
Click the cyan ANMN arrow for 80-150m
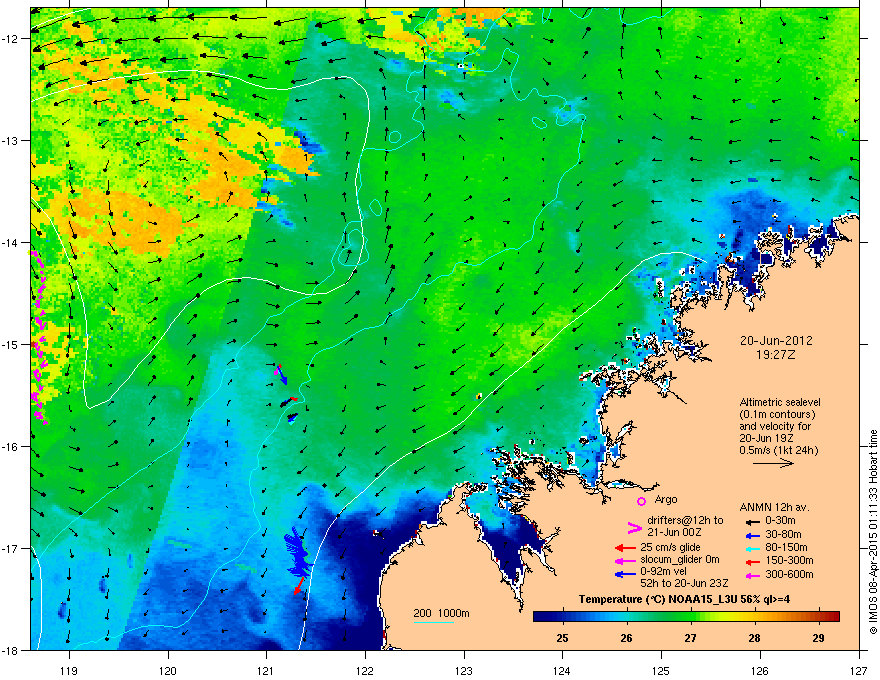751,548
